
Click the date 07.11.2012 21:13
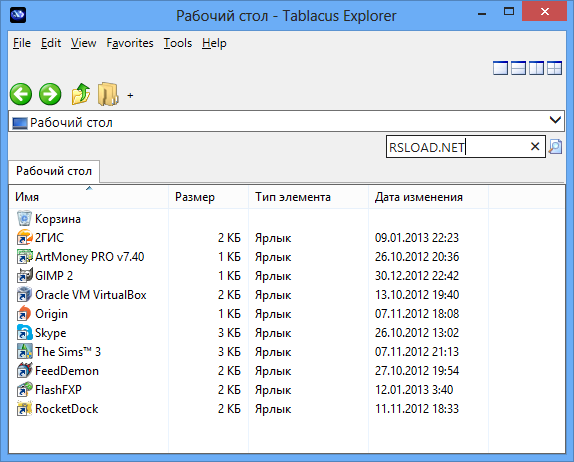tap(417, 352)
